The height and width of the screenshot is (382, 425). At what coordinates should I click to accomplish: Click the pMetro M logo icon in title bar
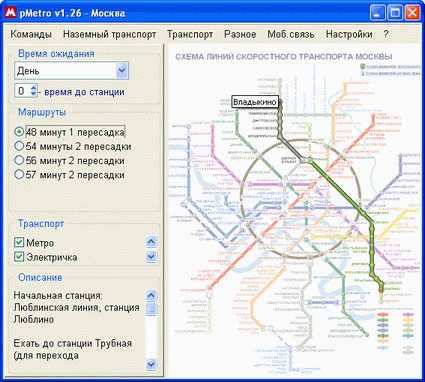pyautogui.click(x=10, y=13)
